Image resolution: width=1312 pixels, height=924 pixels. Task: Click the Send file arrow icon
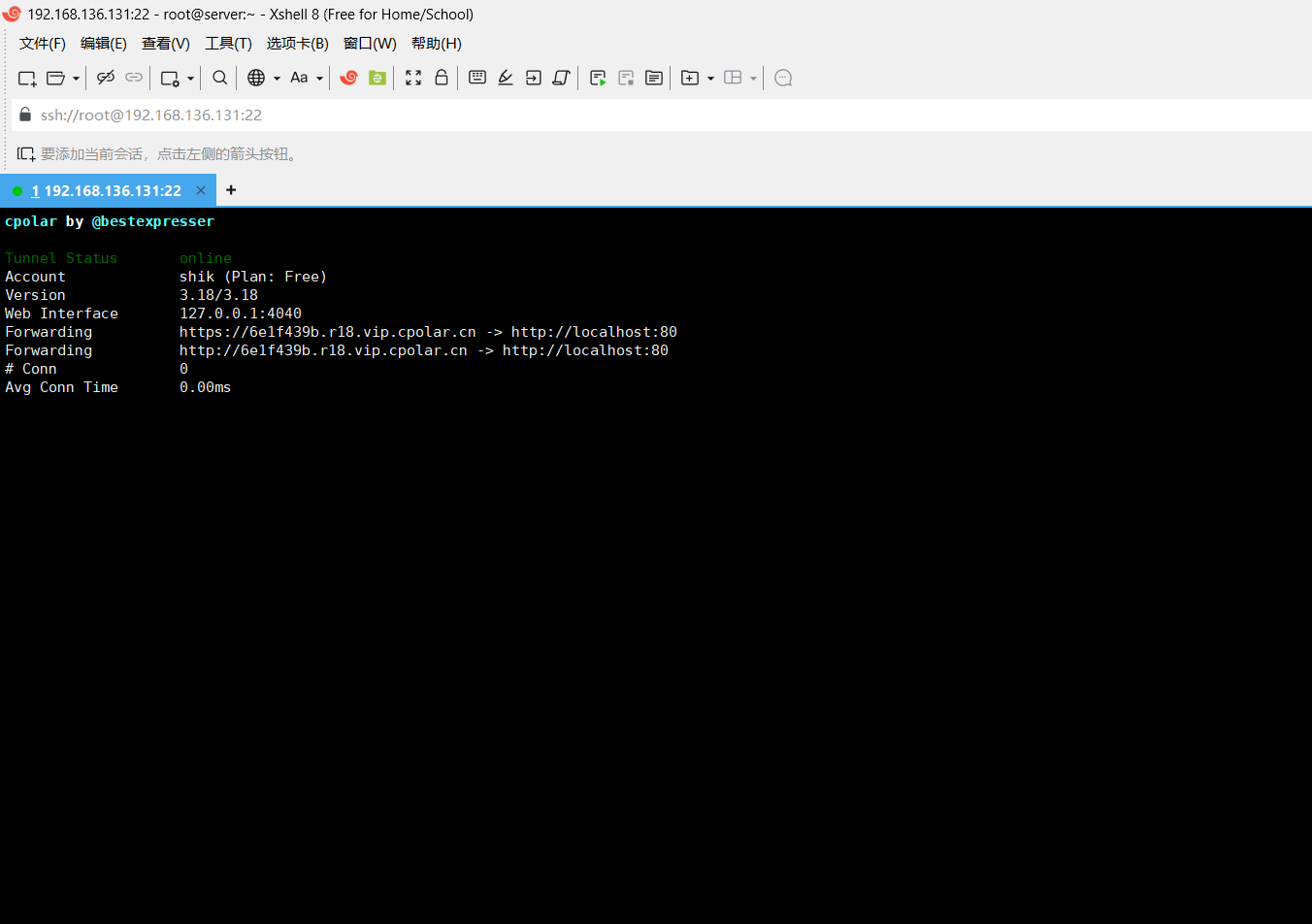click(534, 78)
